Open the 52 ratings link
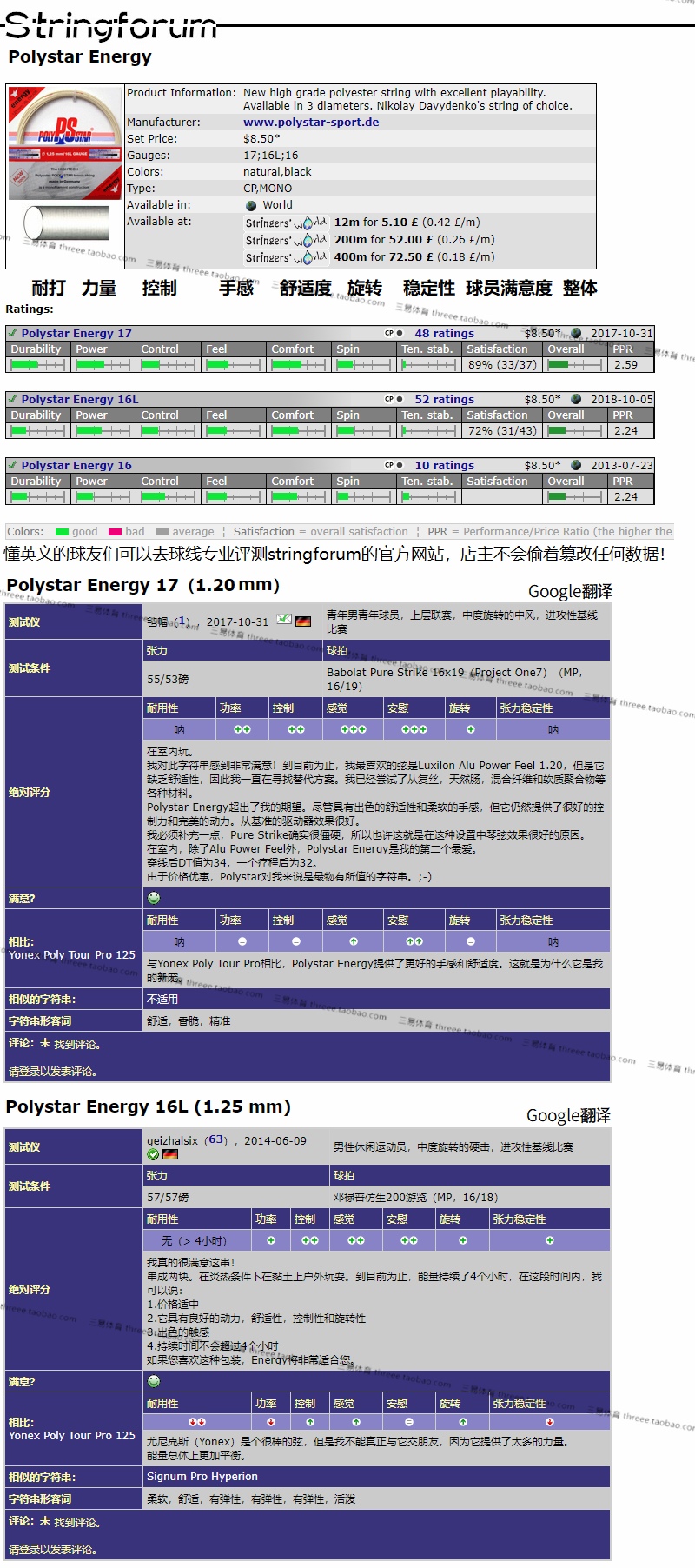 click(x=445, y=399)
